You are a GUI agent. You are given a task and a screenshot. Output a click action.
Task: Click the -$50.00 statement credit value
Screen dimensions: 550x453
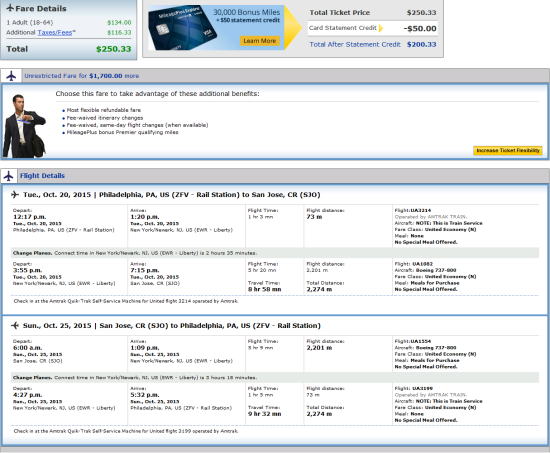coord(420,29)
